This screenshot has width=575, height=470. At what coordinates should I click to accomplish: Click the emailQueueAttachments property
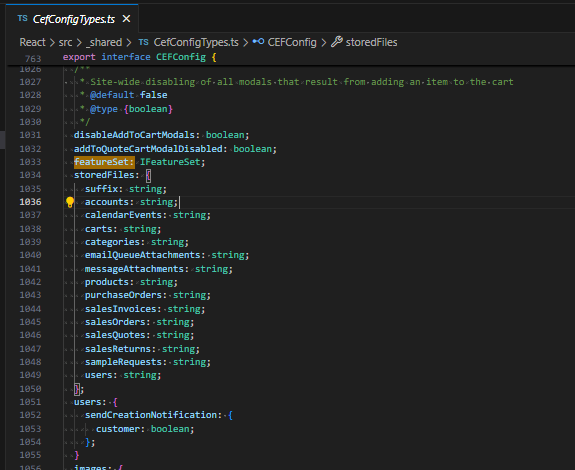click(x=142, y=255)
